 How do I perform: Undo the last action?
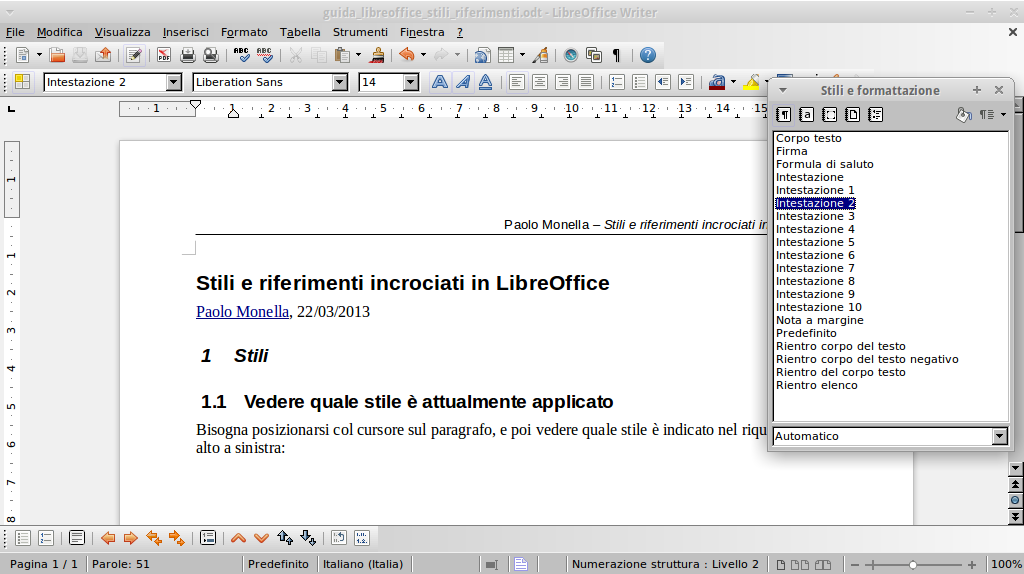coord(407,56)
